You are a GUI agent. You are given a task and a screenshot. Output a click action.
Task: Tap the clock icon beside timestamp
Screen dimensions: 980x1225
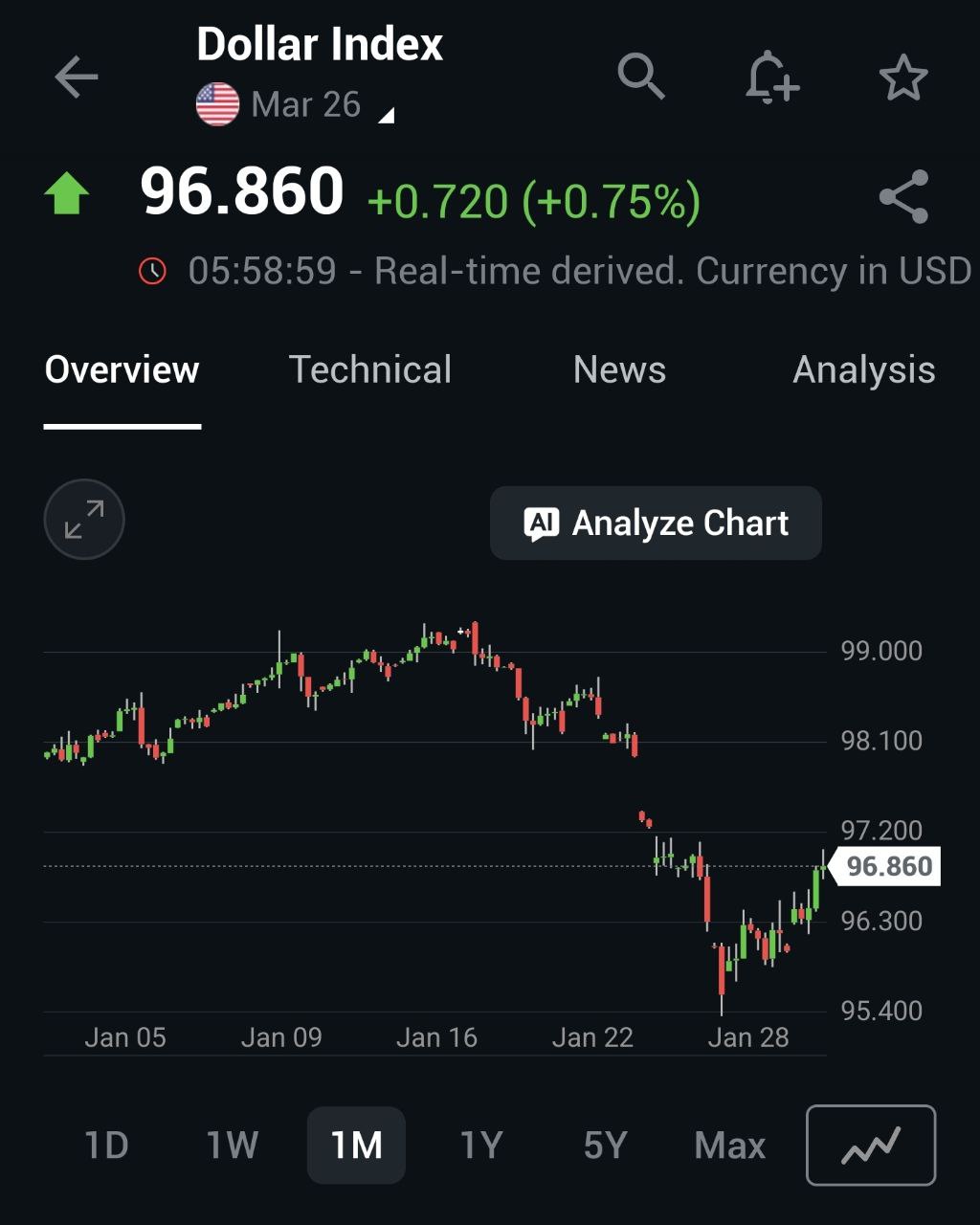(152, 271)
